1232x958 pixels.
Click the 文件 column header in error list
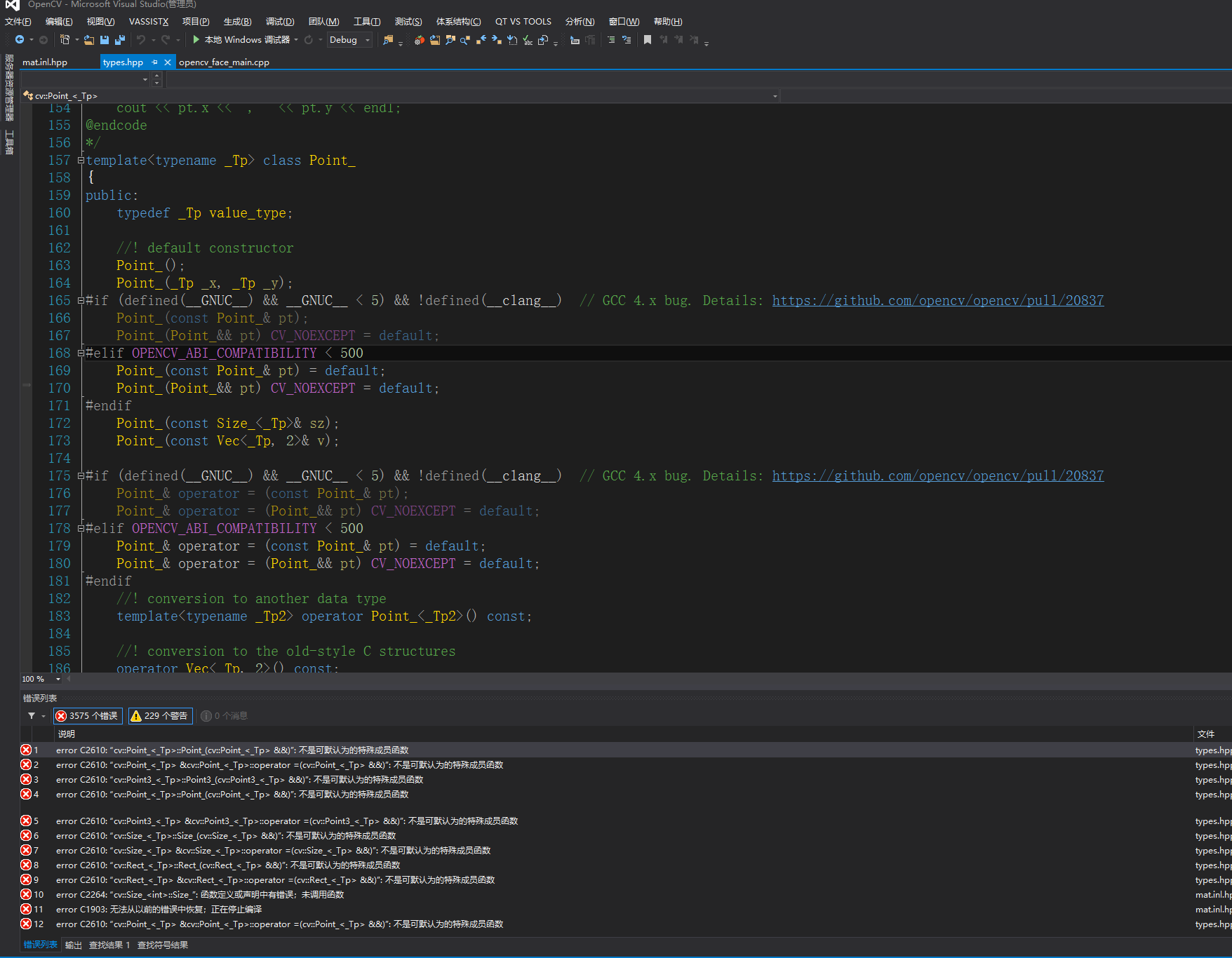(1206, 734)
